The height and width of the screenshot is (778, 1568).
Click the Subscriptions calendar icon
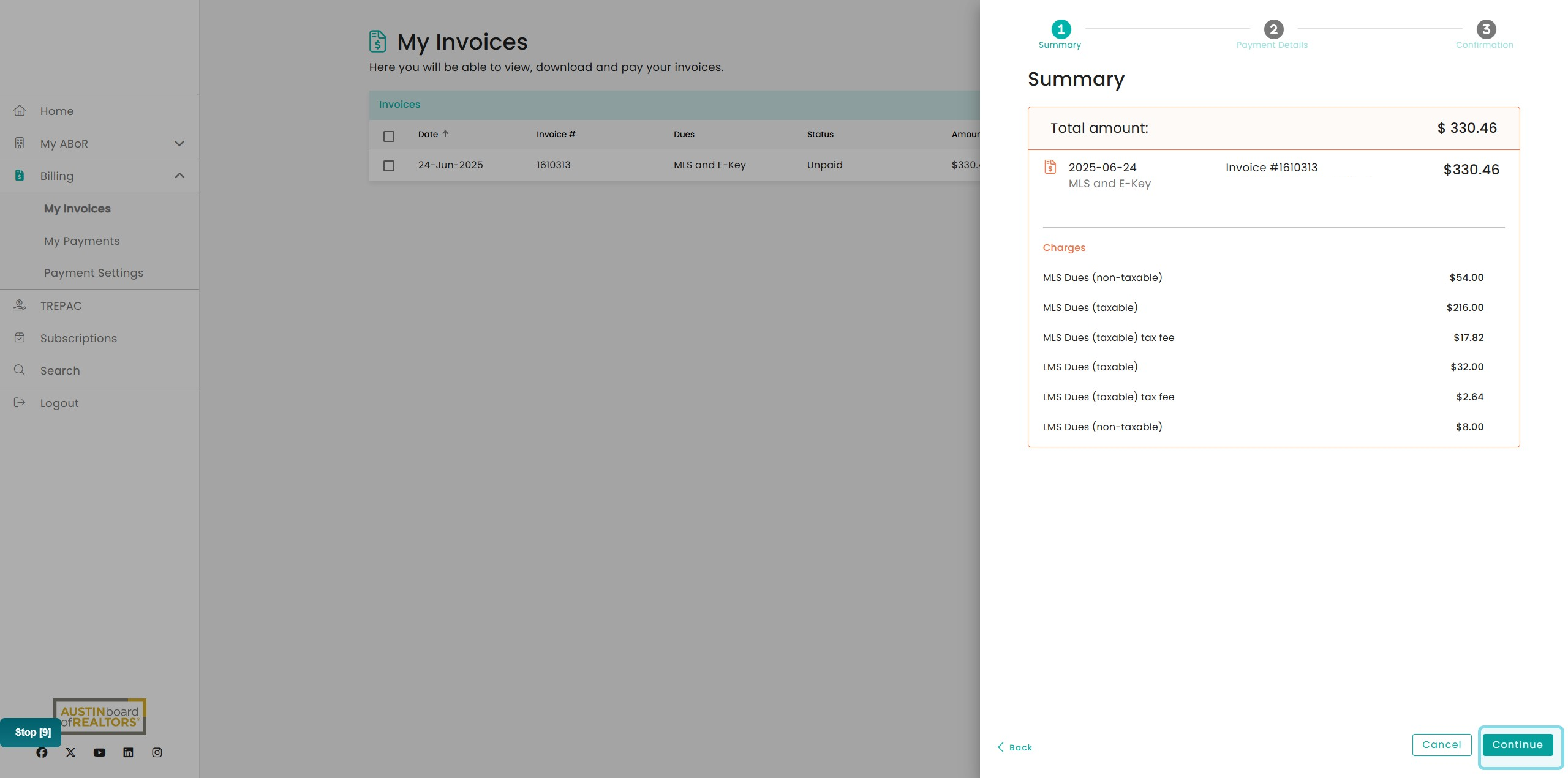click(x=20, y=337)
